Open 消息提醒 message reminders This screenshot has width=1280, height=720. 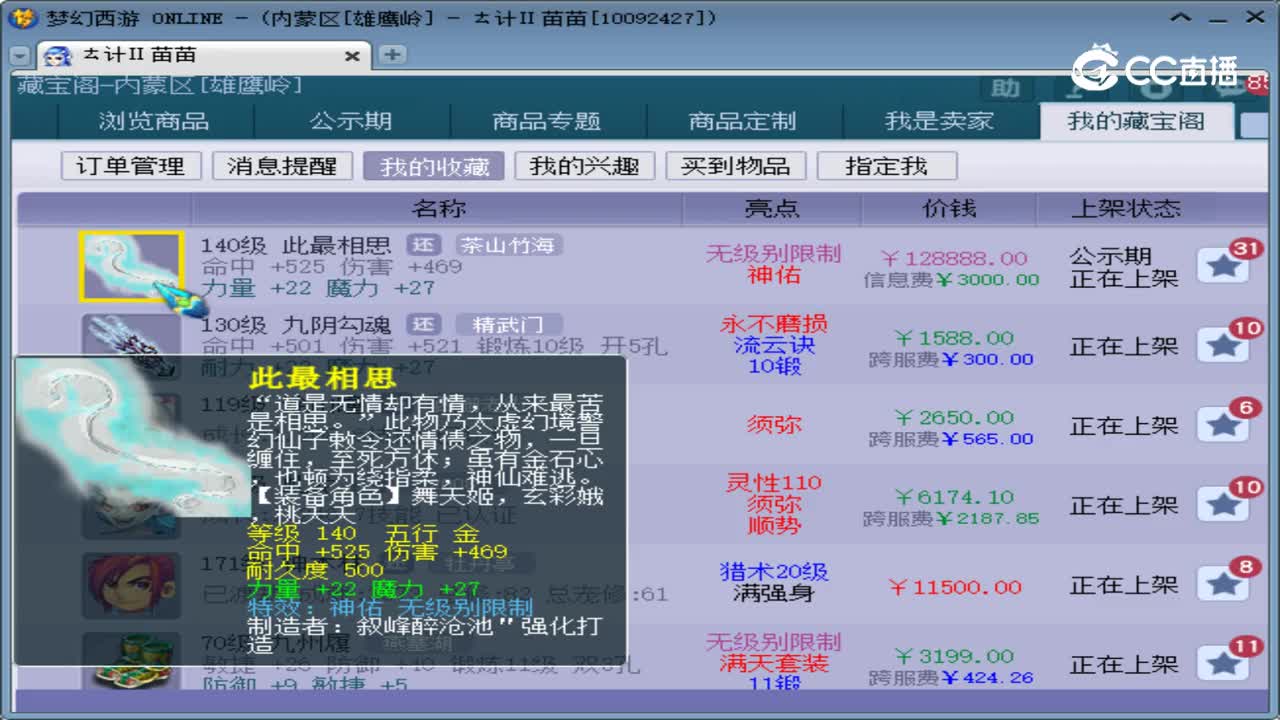[x=282, y=166]
